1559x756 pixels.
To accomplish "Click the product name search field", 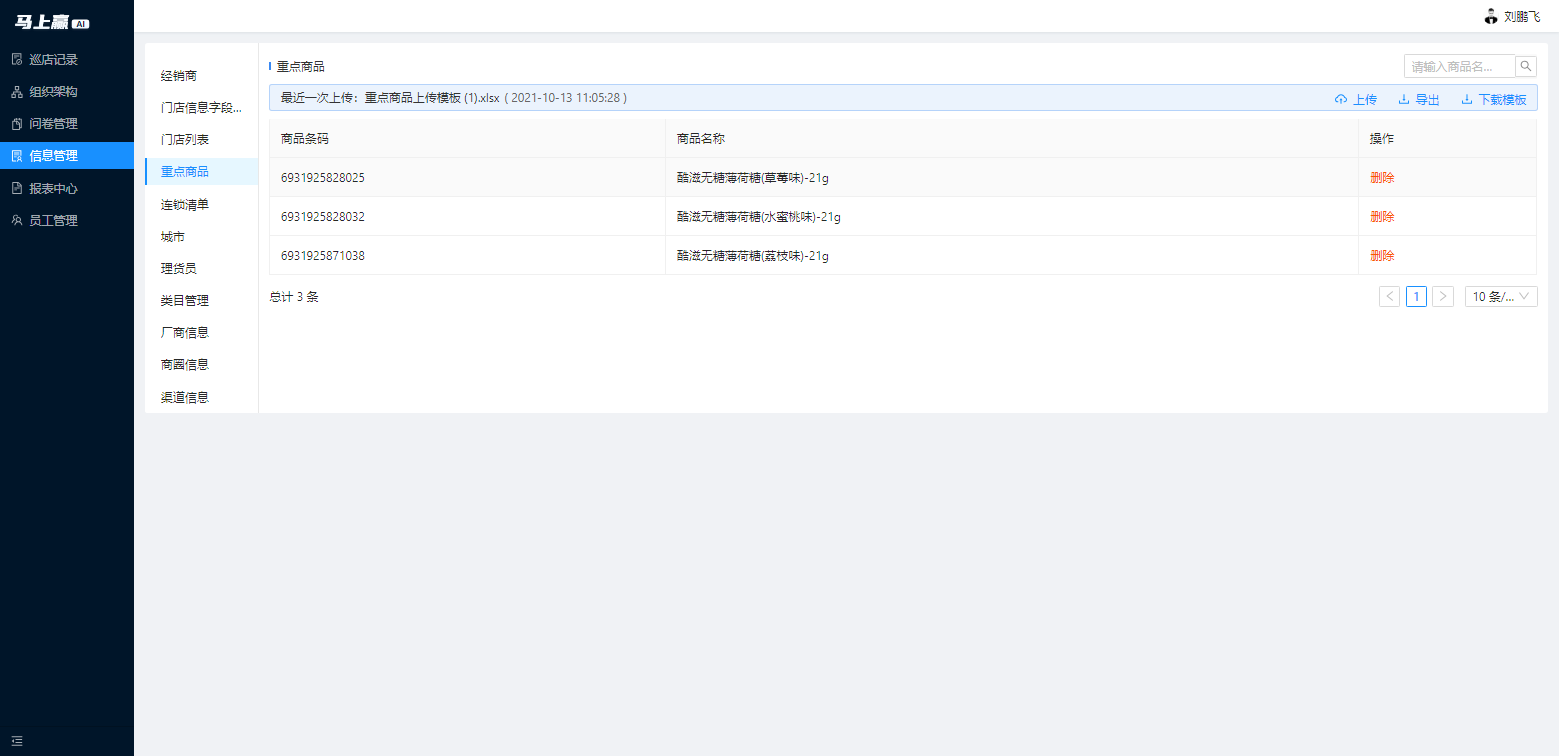I will pyautogui.click(x=1460, y=66).
